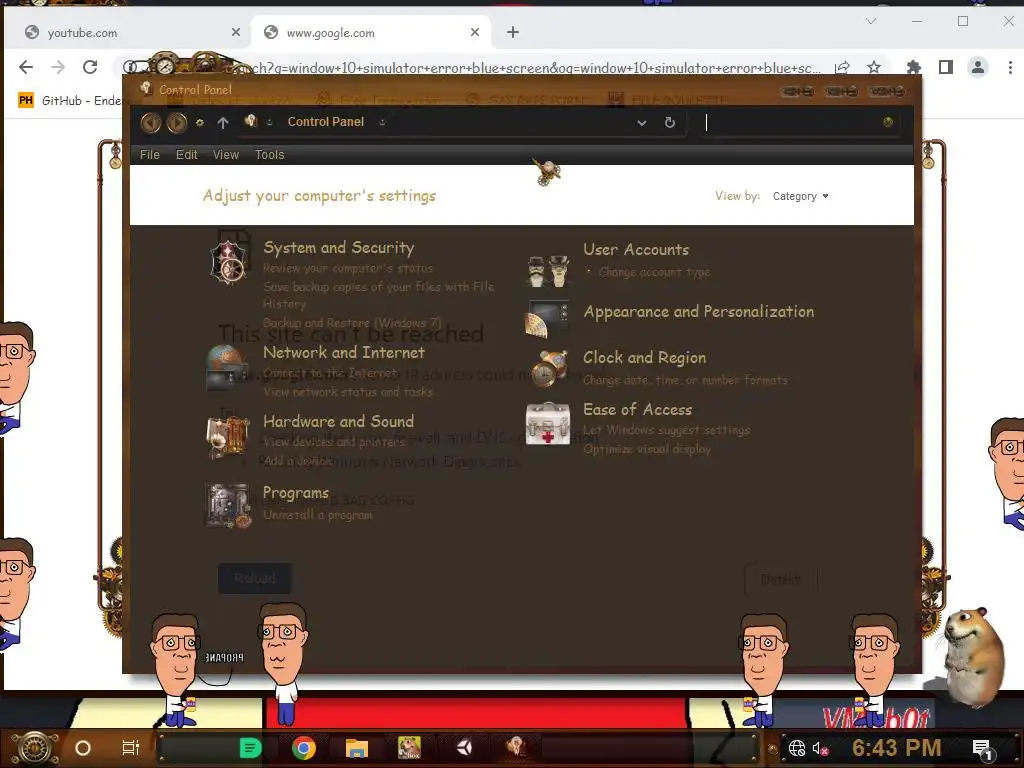
Task: Open Chrome extensions puzzle icon
Action: click(x=914, y=67)
